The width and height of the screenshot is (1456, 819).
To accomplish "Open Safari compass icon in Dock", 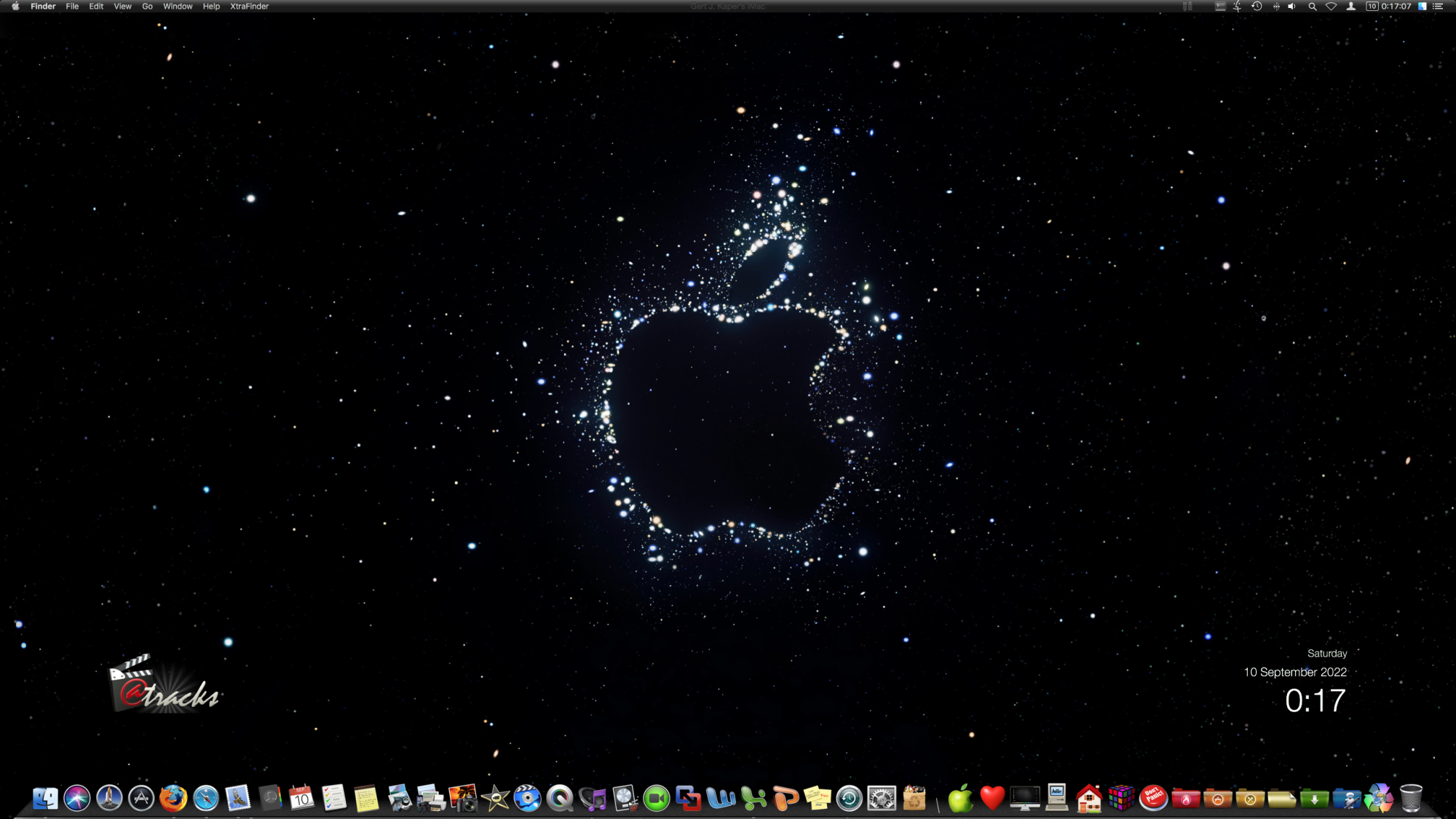I will [x=206, y=799].
